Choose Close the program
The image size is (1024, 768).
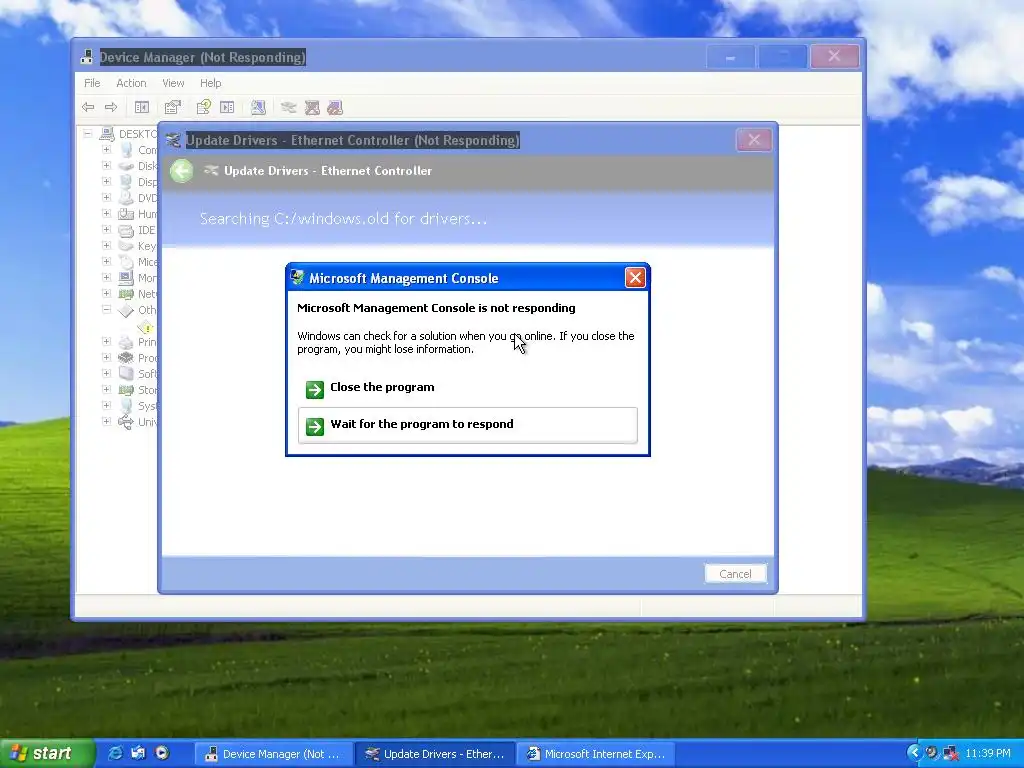(468, 388)
